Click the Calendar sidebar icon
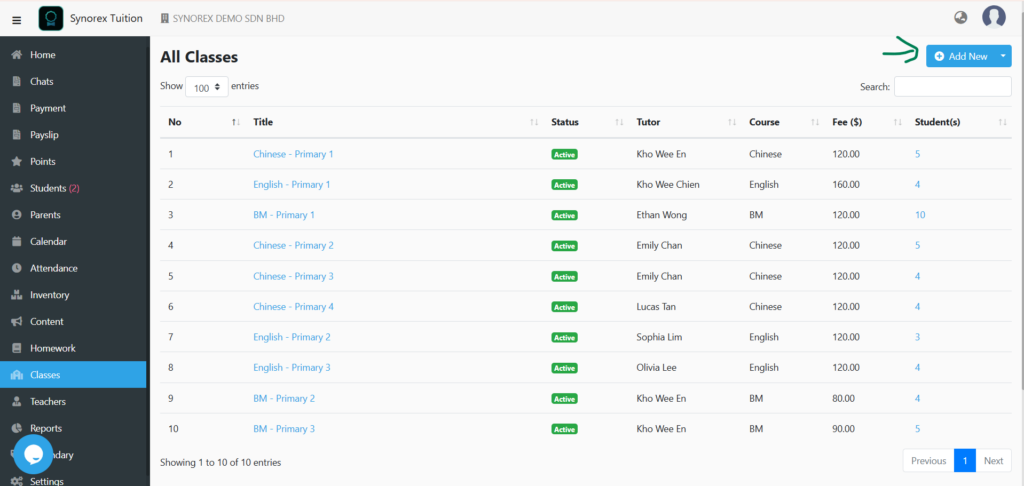Screen dimensions: 1024x486 click(x=18, y=242)
